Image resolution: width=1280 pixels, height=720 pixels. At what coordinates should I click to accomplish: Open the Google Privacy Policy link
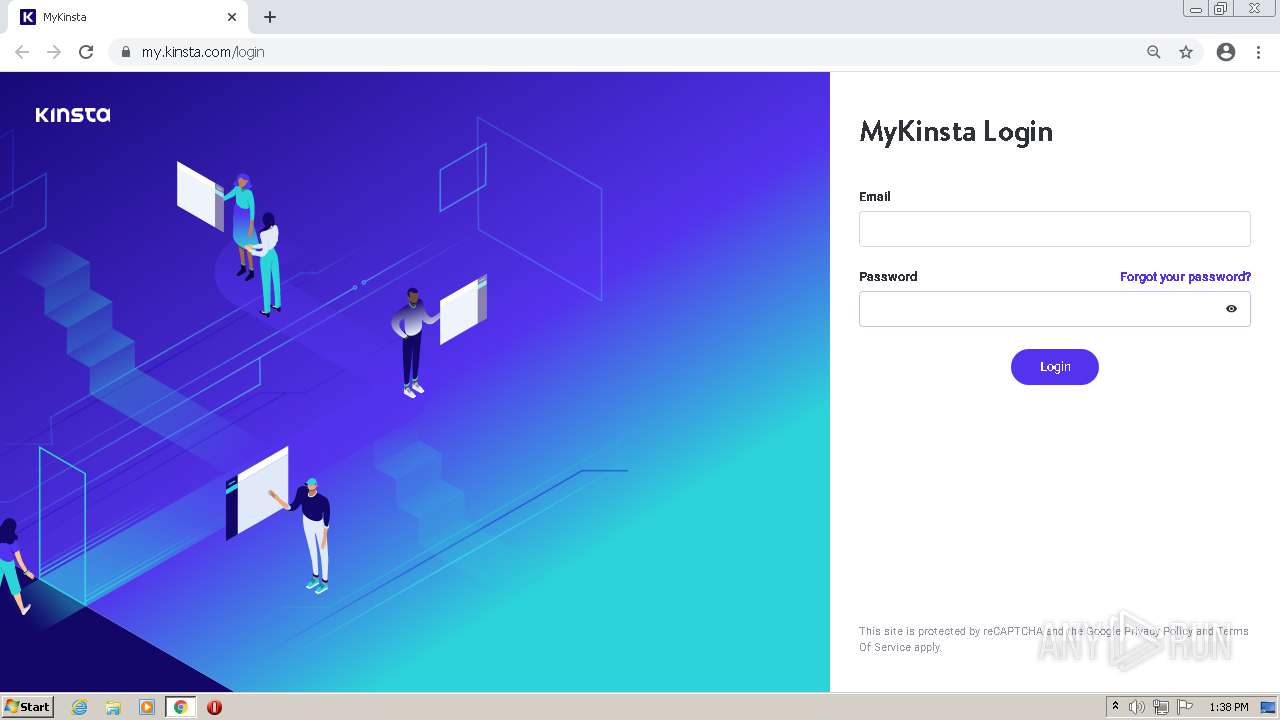(x=1139, y=631)
